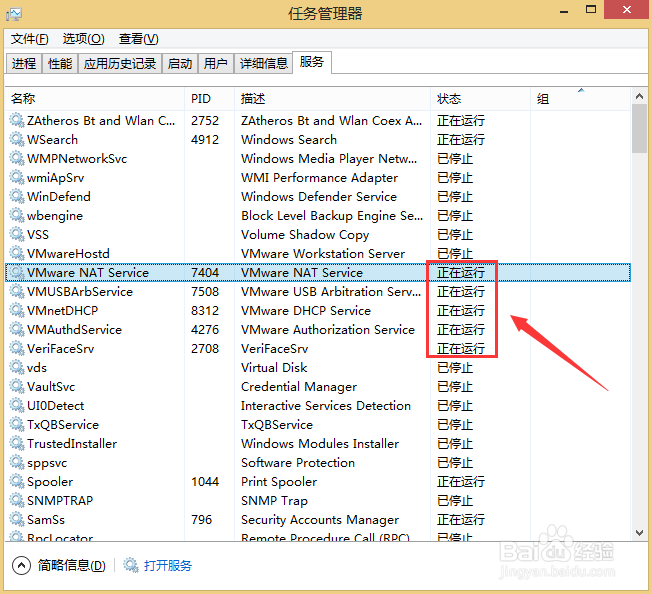Click the gear icon beside VMUSBArbService
652x594 pixels.
pos(17,291)
